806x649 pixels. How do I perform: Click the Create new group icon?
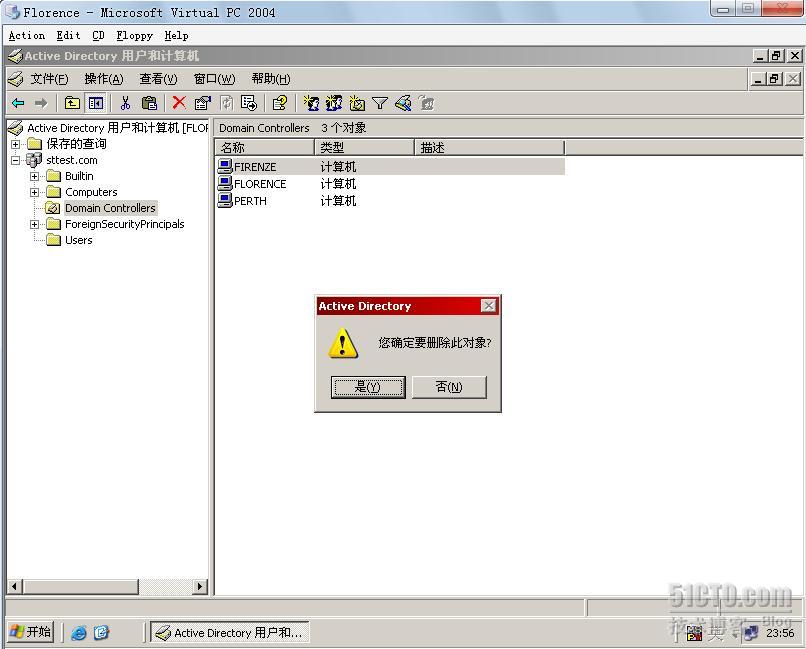point(334,103)
